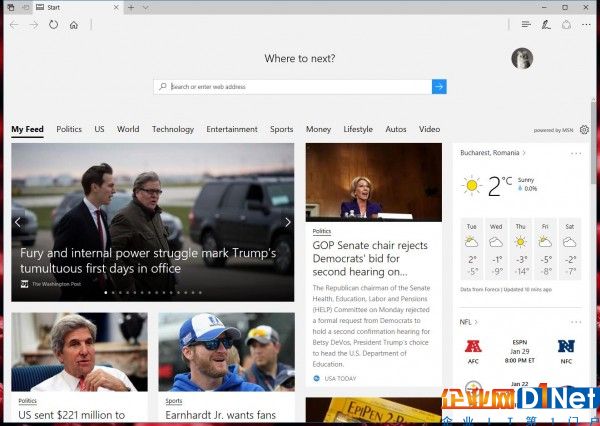Submit search with the blue arrow button
600x426 pixels.
pyautogui.click(x=439, y=87)
